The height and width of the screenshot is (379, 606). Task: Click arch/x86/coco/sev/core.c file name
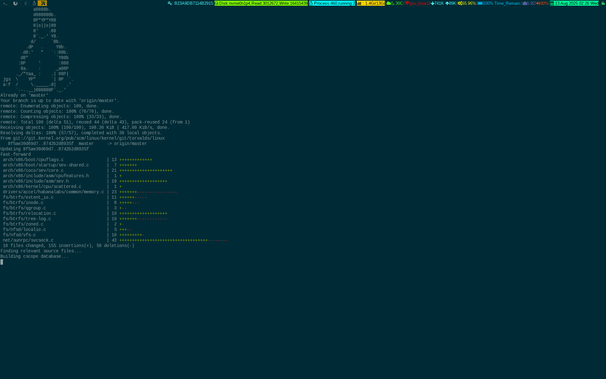click(33, 170)
